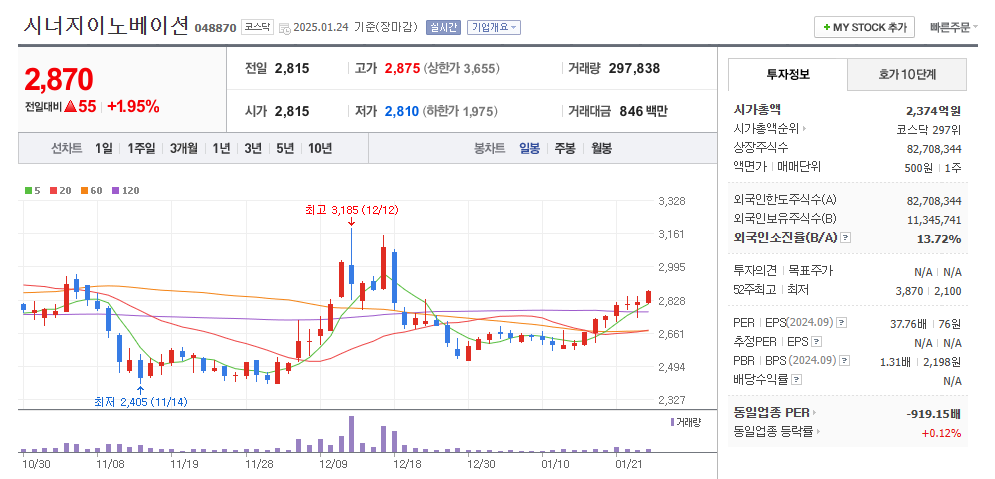This screenshot has height=479, width=995.
Task: Click the arrow icon next to 동일업종 등락률
Action: 818,432
